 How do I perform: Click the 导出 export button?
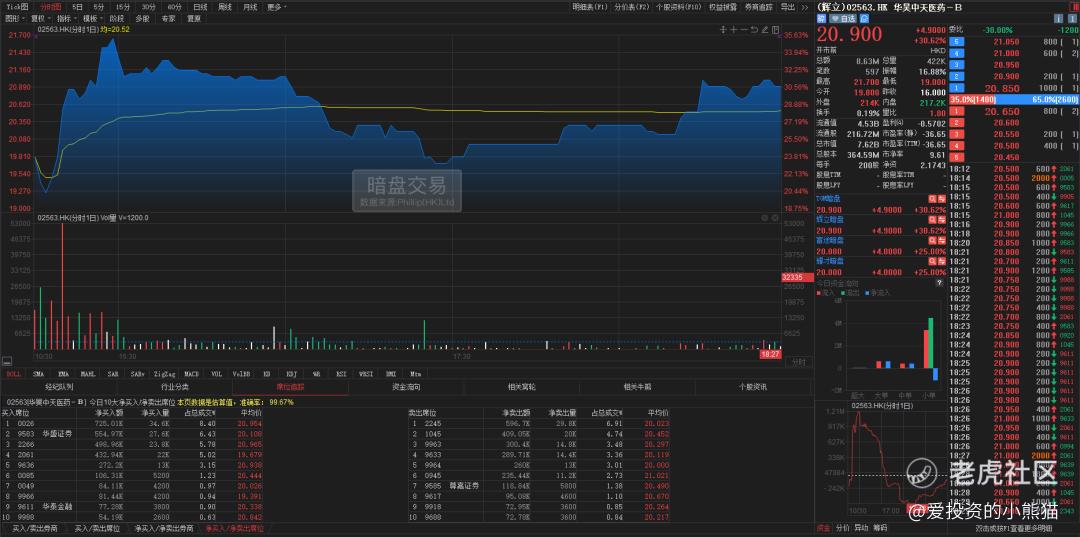(787, 7)
